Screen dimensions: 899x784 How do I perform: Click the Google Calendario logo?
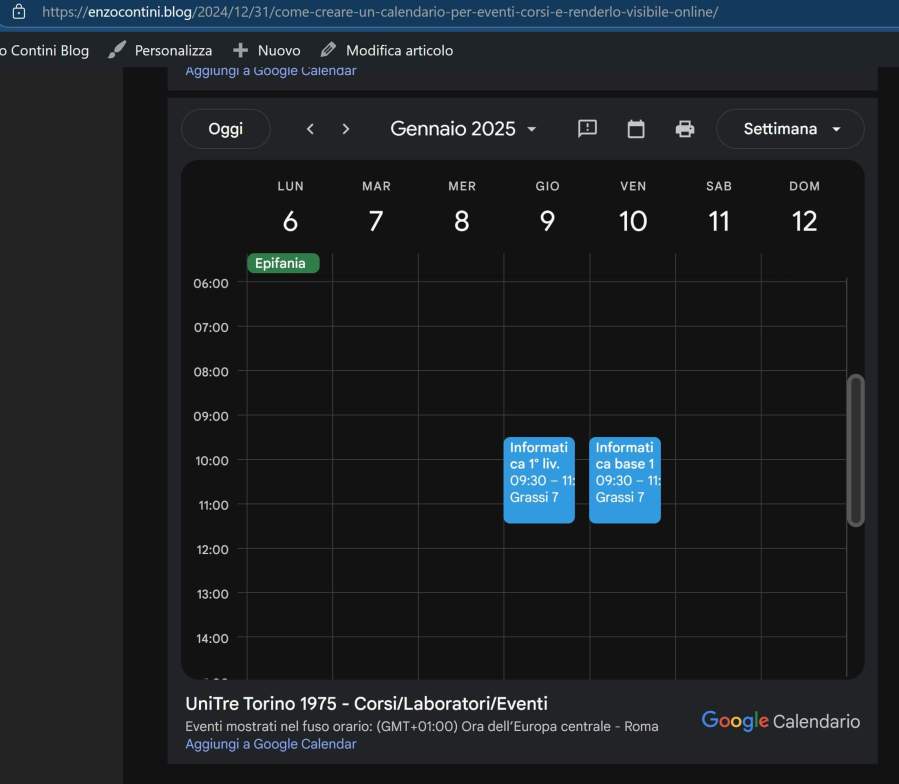pyautogui.click(x=780, y=721)
